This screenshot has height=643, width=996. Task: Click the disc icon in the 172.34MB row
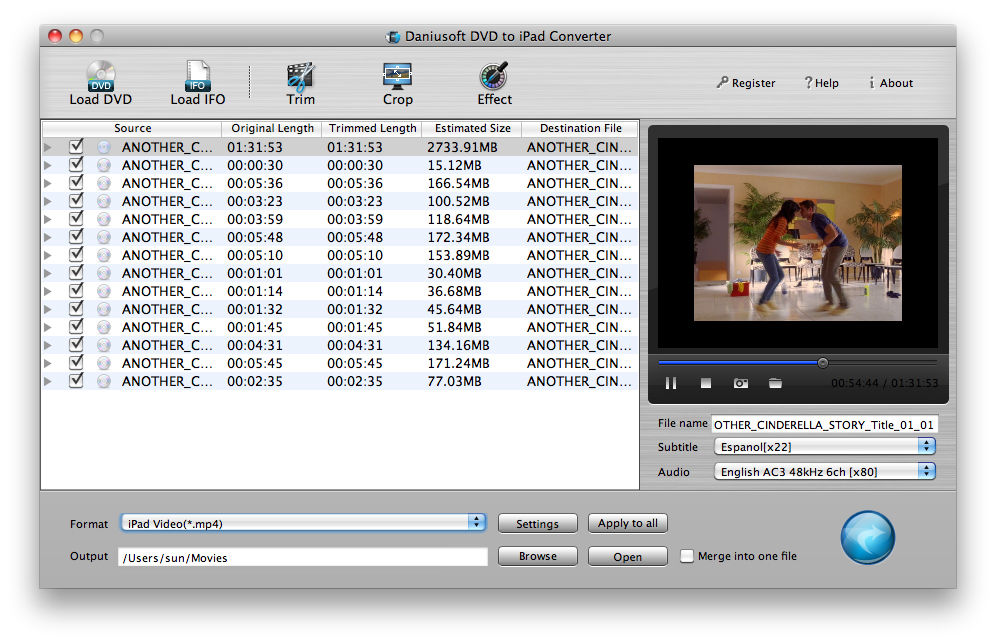click(x=104, y=237)
